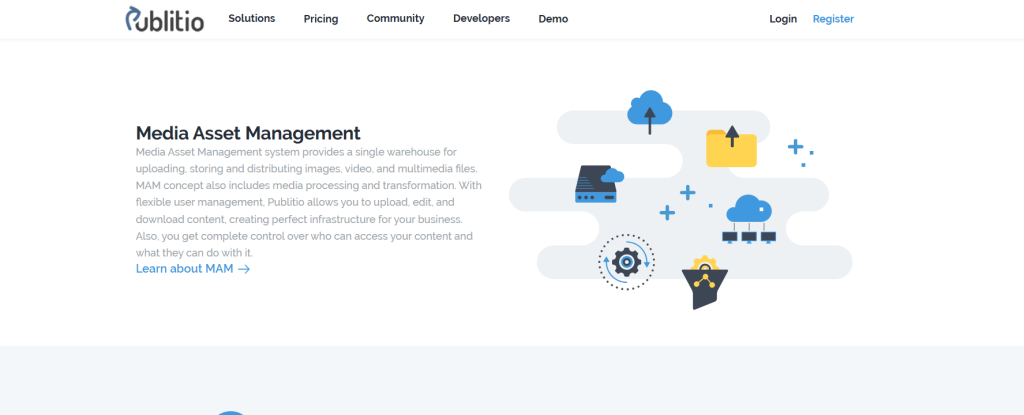Click the arrow beside Learn about MAM
Viewport: 1024px width, 415px height.
click(244, 269)
